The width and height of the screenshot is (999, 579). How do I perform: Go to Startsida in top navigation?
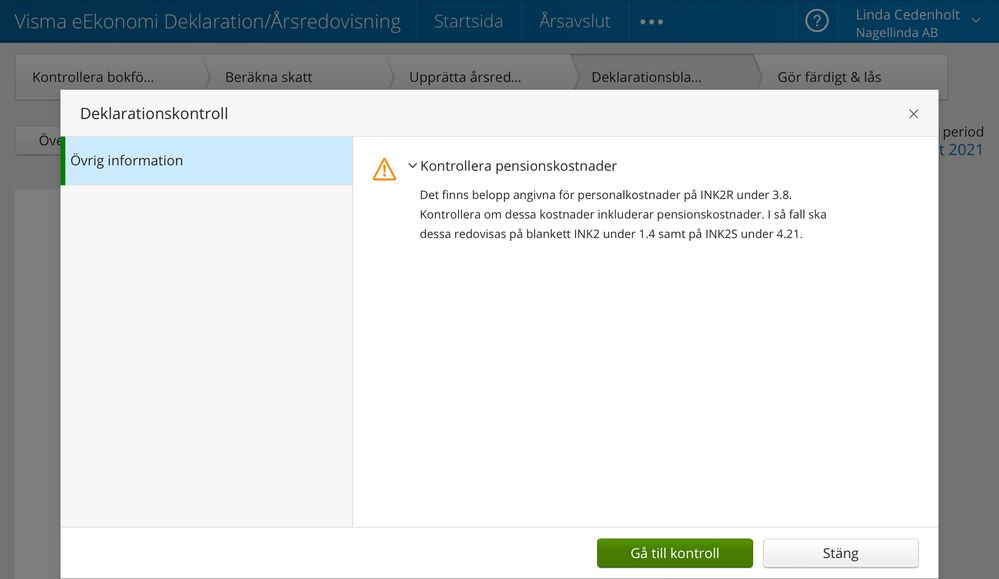468,21
